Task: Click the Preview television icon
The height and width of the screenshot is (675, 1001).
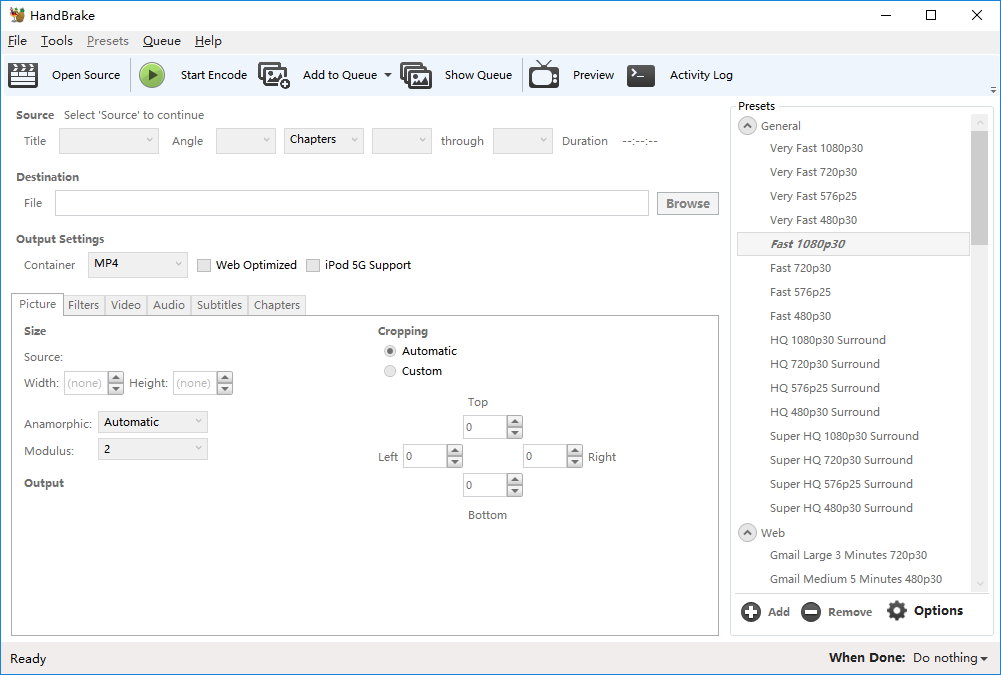Action: (x=544, y=74)
